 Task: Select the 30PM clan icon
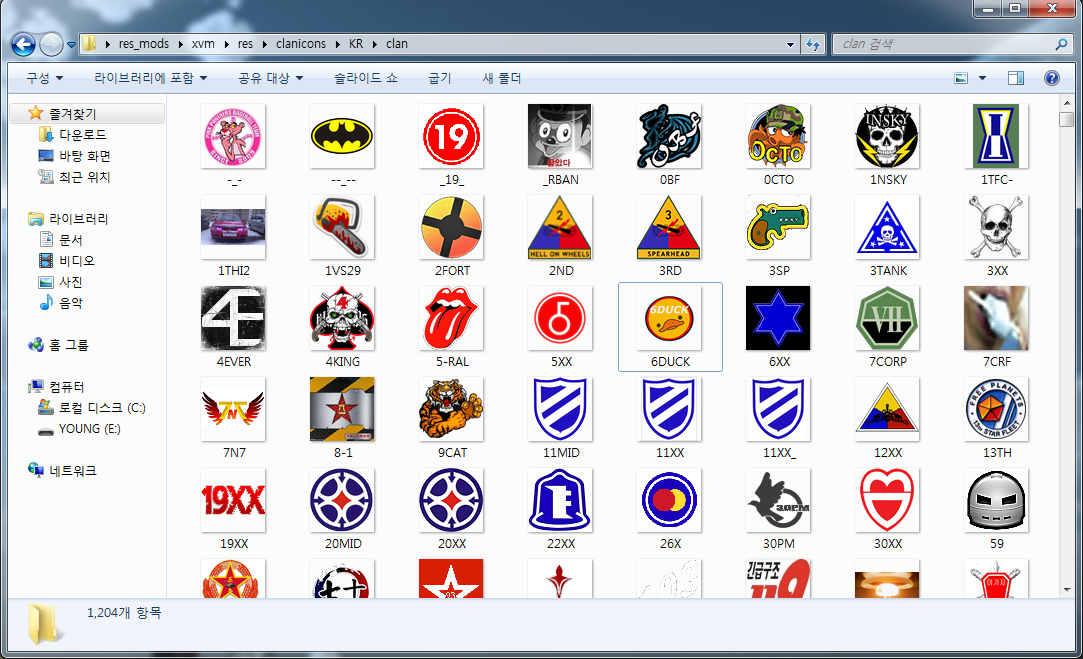point(778,500)
